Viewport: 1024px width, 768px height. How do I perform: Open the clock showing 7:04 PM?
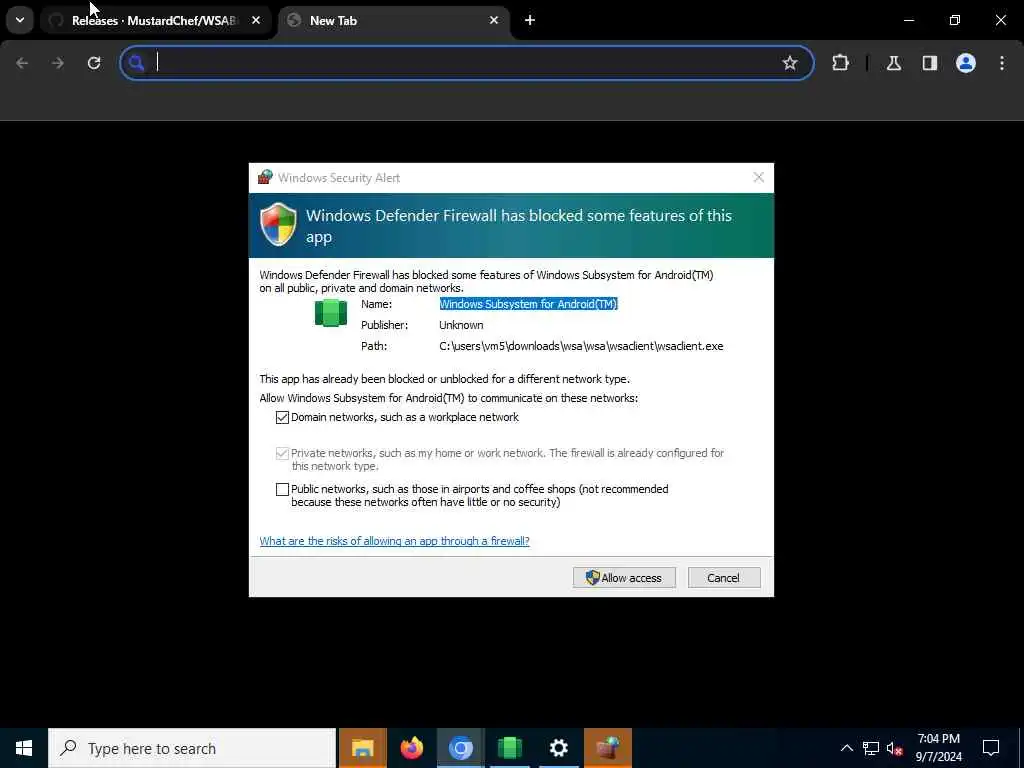click(938, 748)
